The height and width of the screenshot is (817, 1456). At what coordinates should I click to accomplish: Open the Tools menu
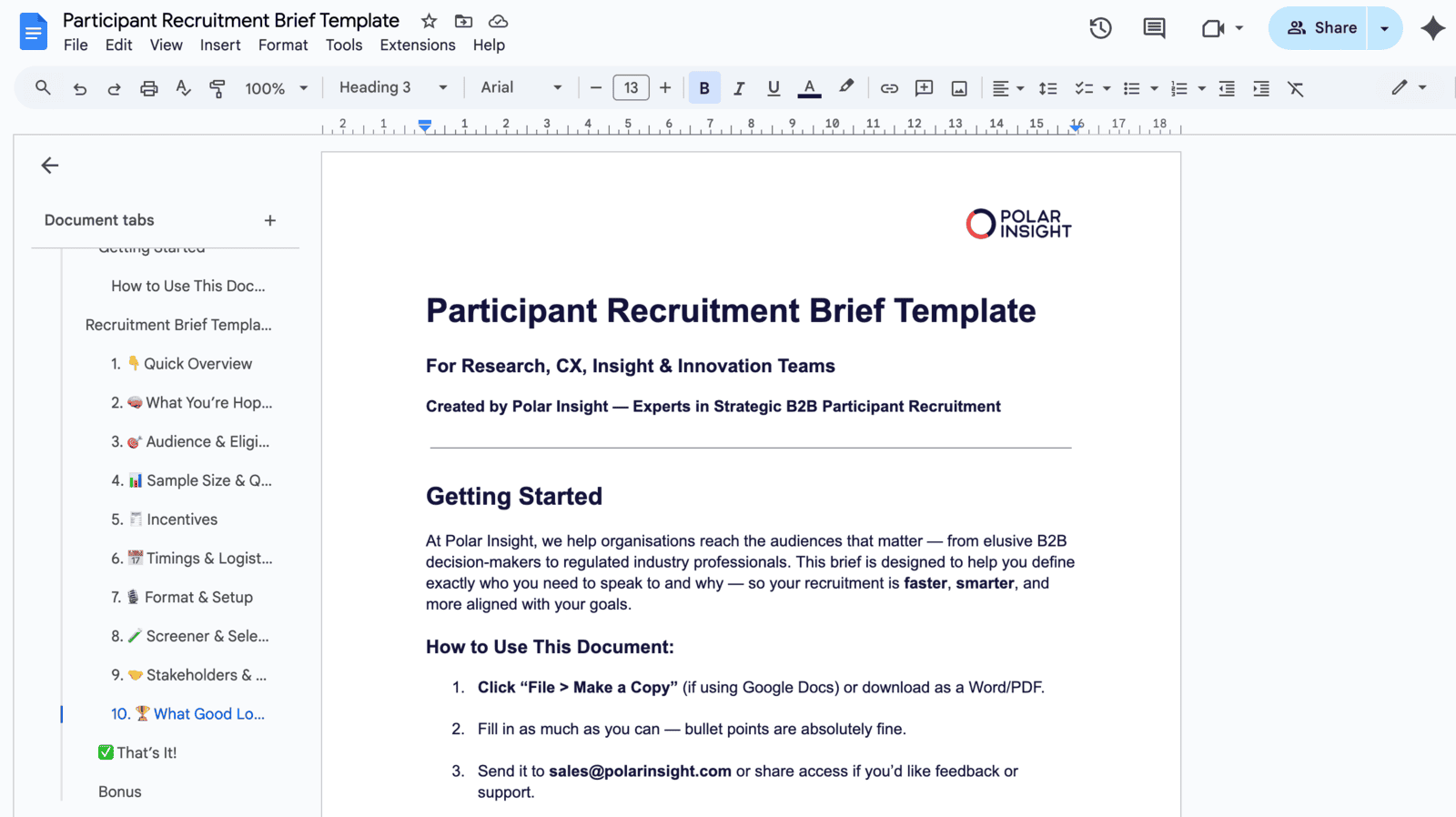(x=344, y=45)
